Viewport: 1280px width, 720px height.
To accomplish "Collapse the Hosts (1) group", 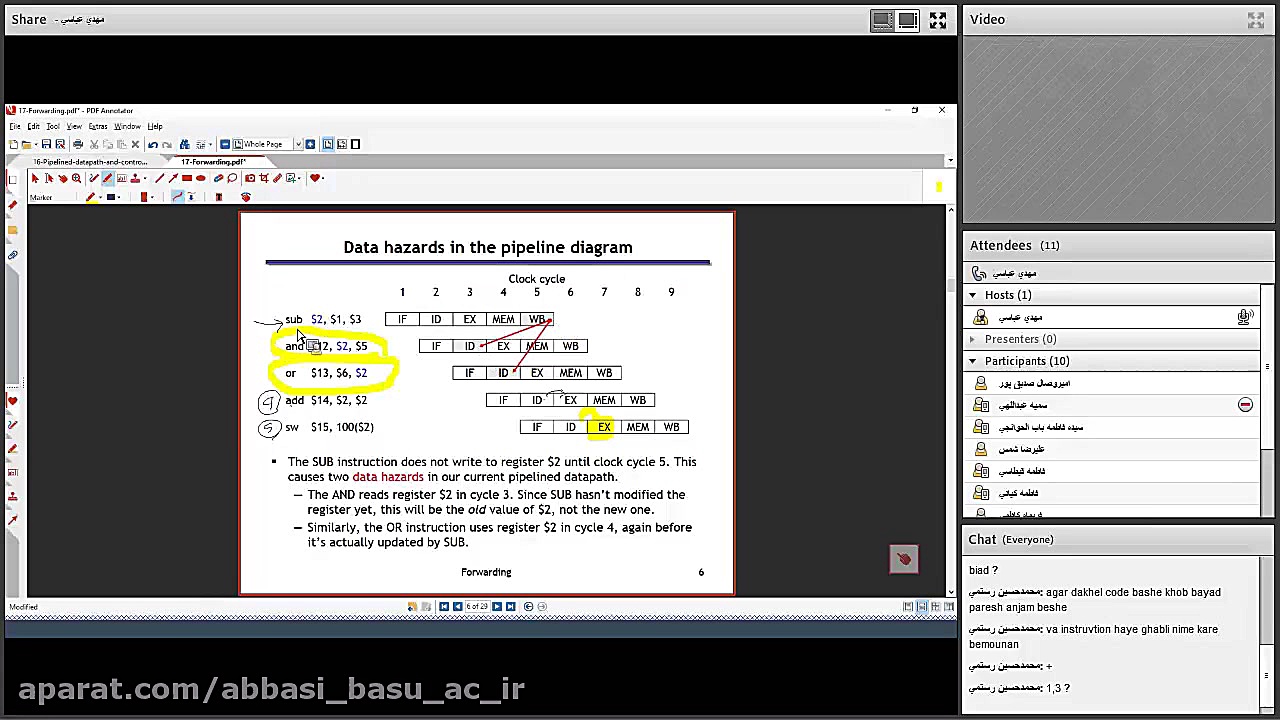I will pyautogui.click(x=972, y=295).
